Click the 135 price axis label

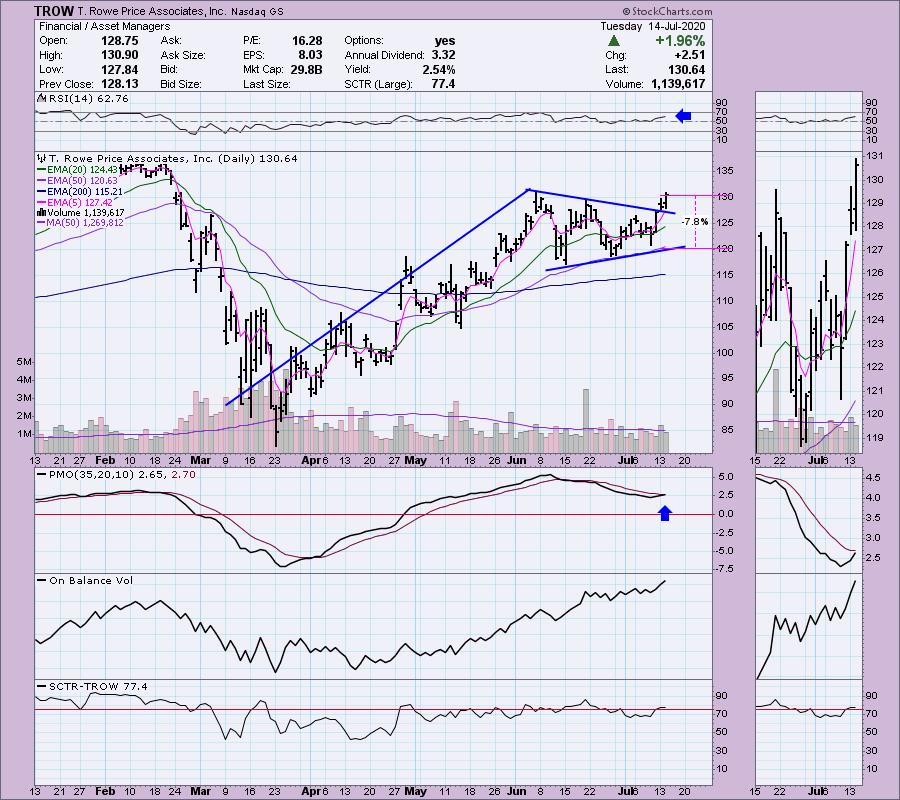[725, 171]
